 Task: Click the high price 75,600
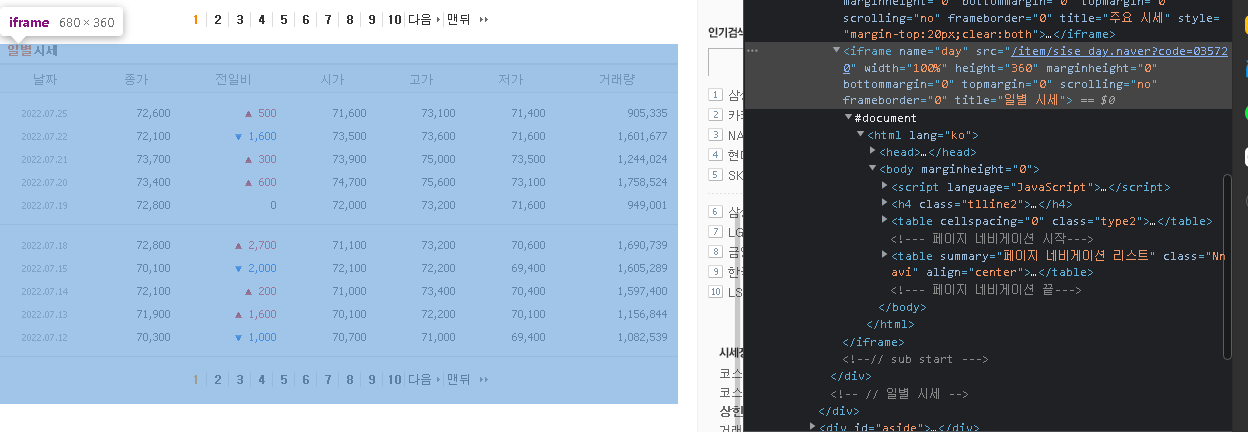coord(439,183)
